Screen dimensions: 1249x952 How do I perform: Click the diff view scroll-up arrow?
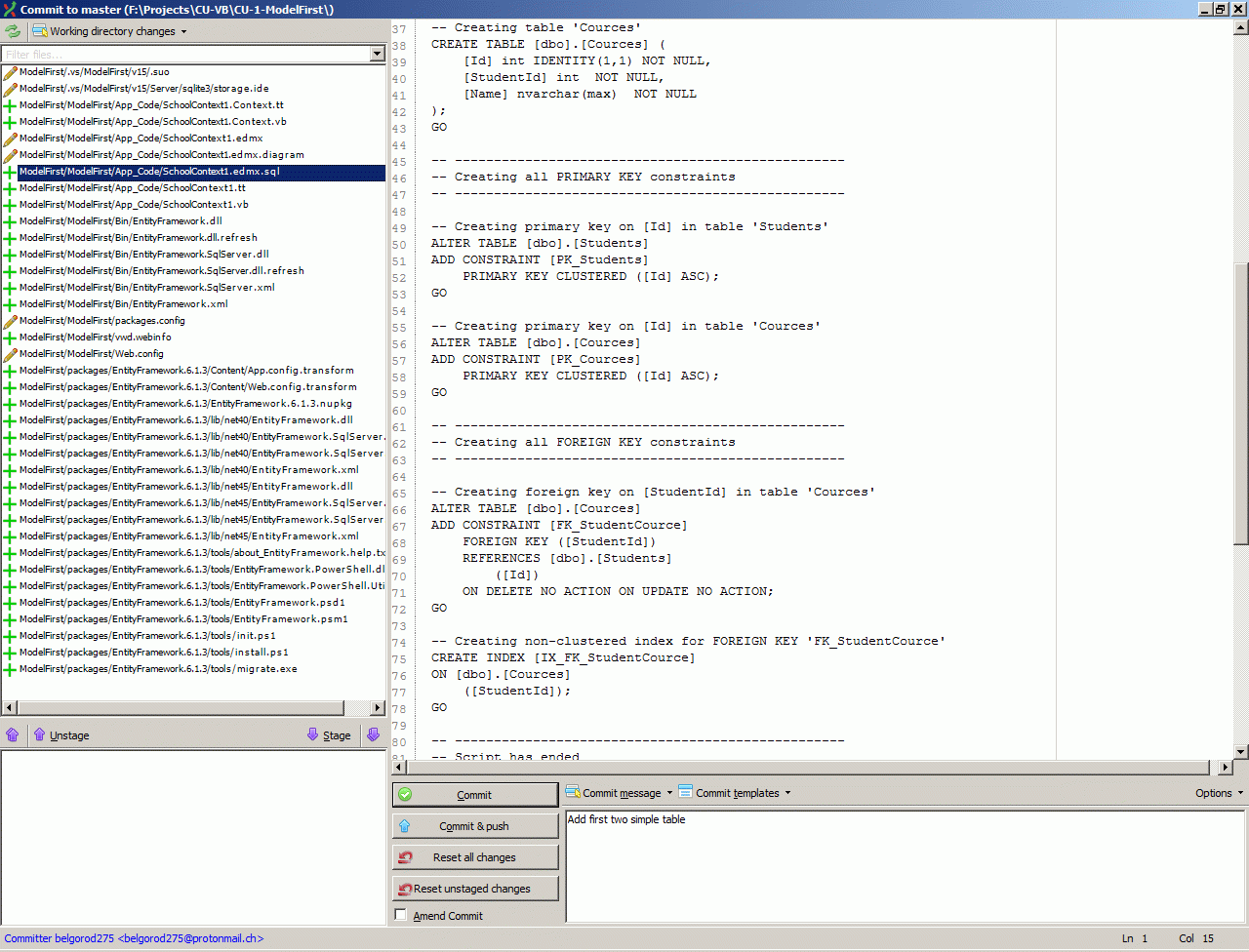[x=1241, y=27]
